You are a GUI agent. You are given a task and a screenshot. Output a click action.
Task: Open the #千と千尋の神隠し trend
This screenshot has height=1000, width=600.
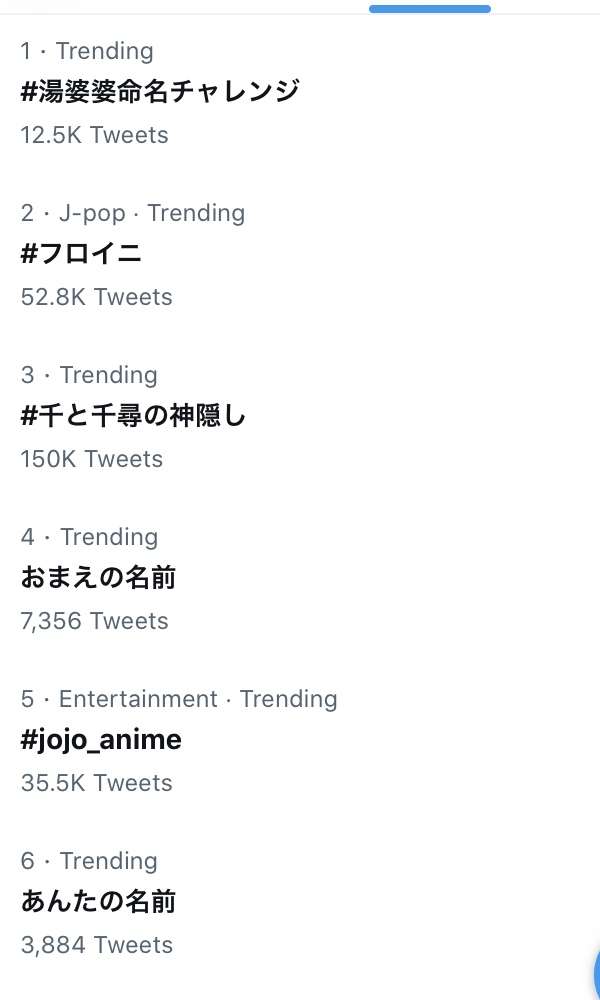pos(133,416)
